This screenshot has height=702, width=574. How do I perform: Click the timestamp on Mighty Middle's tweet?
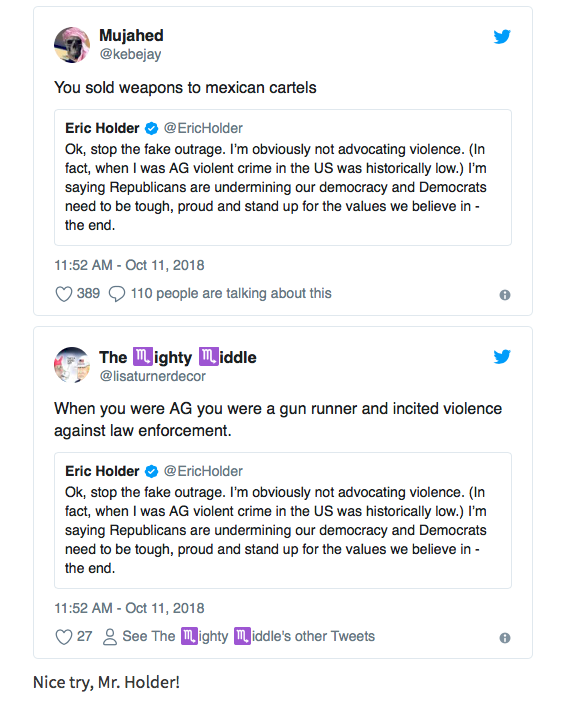coord(129,608)
